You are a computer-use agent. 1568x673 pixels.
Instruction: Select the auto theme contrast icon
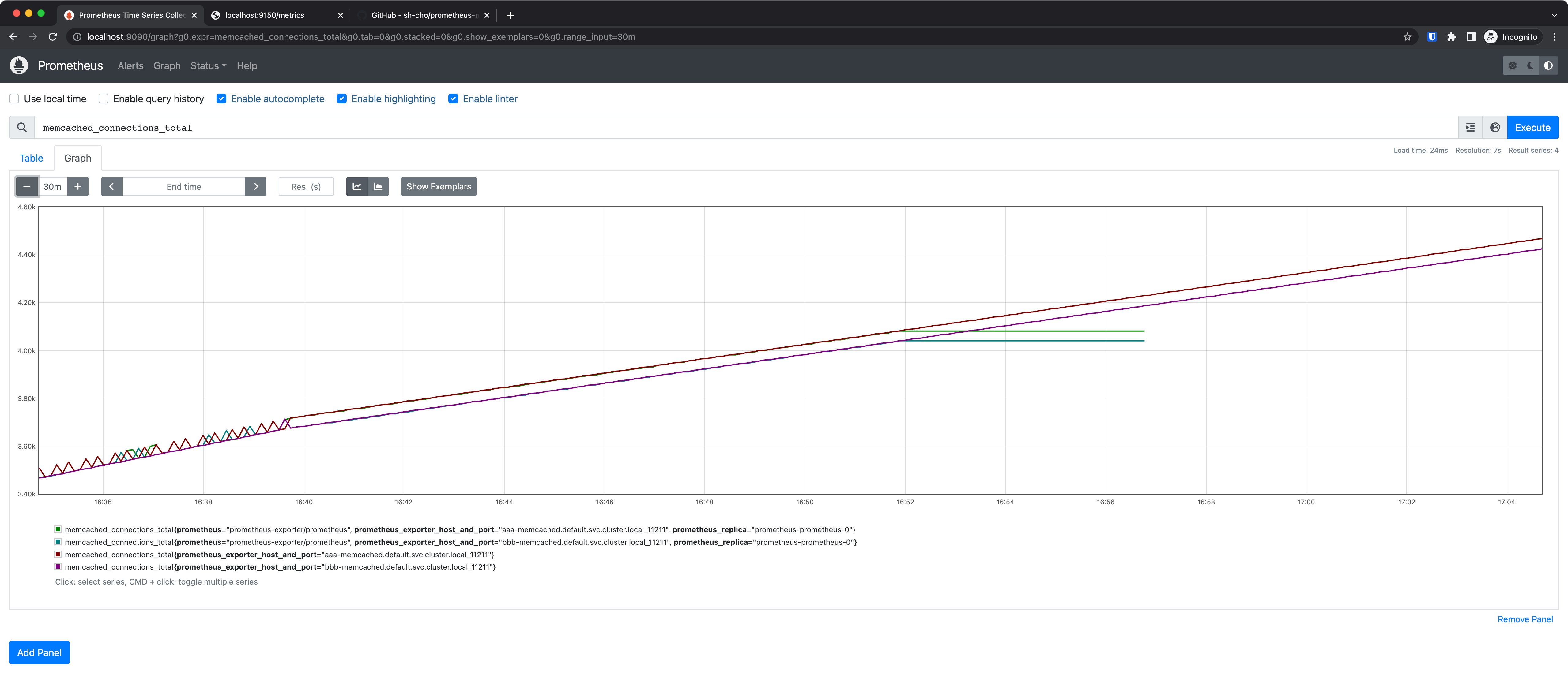1548,66
